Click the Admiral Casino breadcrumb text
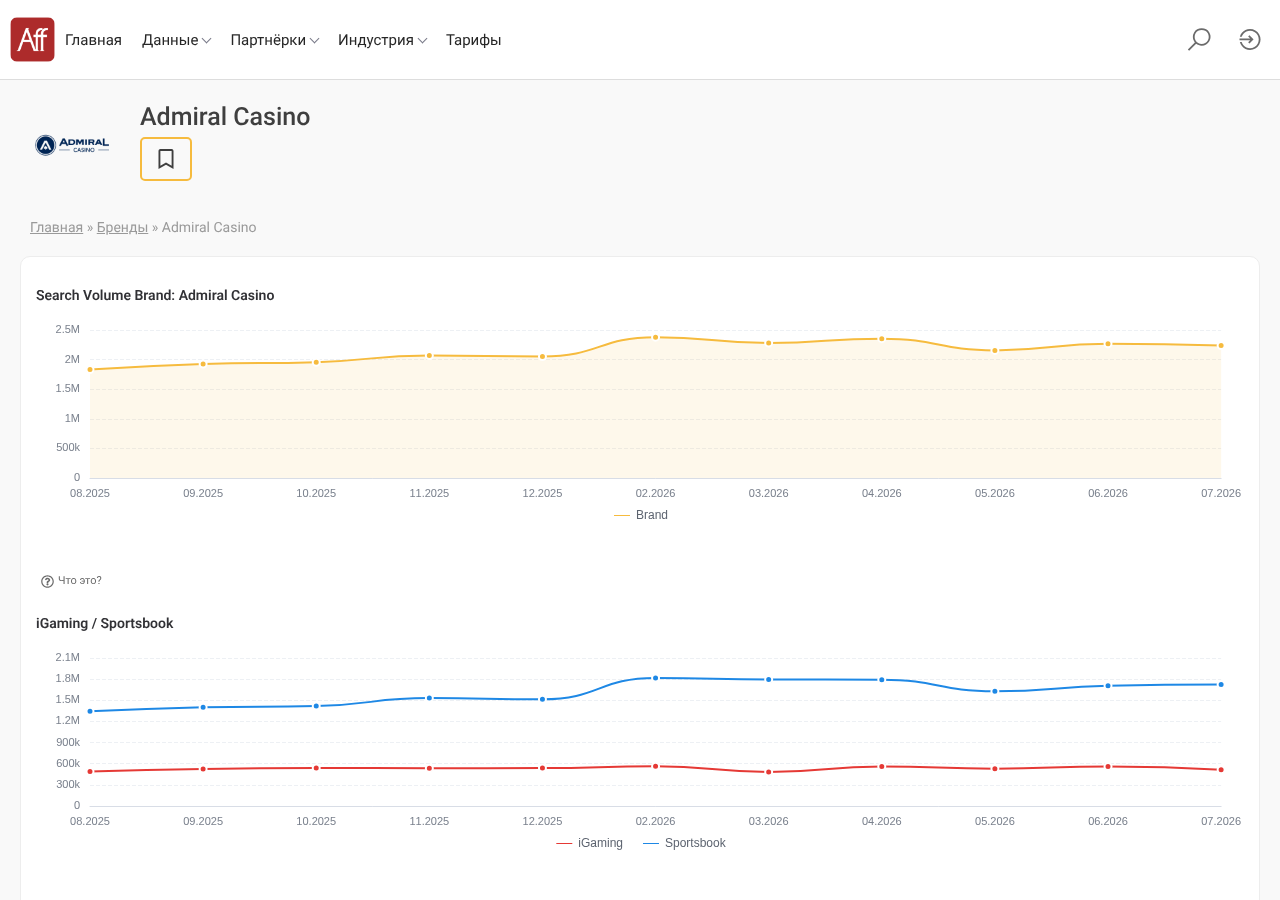Image resolution: width=1280 pixels, height=900 pixels. 209,227
